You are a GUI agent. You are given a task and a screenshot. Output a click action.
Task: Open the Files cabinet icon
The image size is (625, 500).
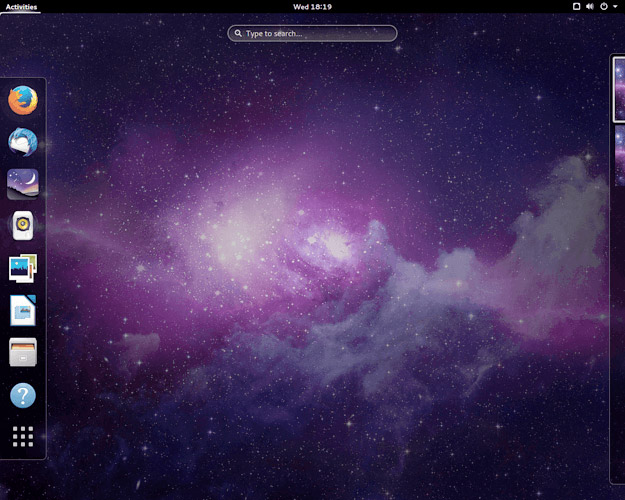pos(23,352)
